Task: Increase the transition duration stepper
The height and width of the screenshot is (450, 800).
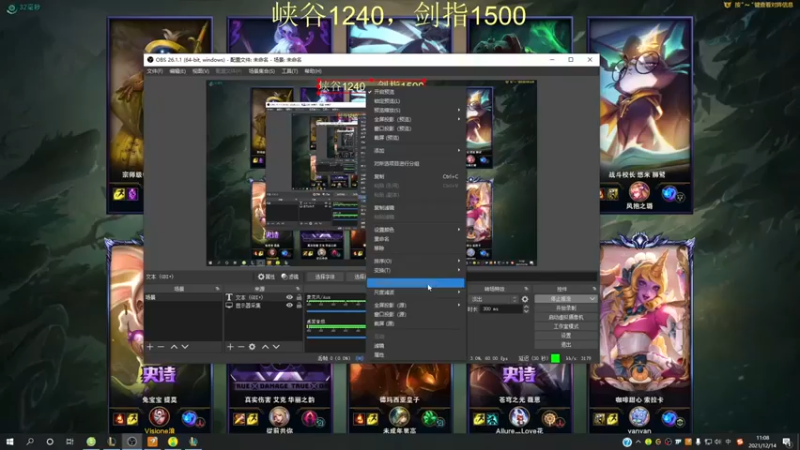Action: [526, 307]
